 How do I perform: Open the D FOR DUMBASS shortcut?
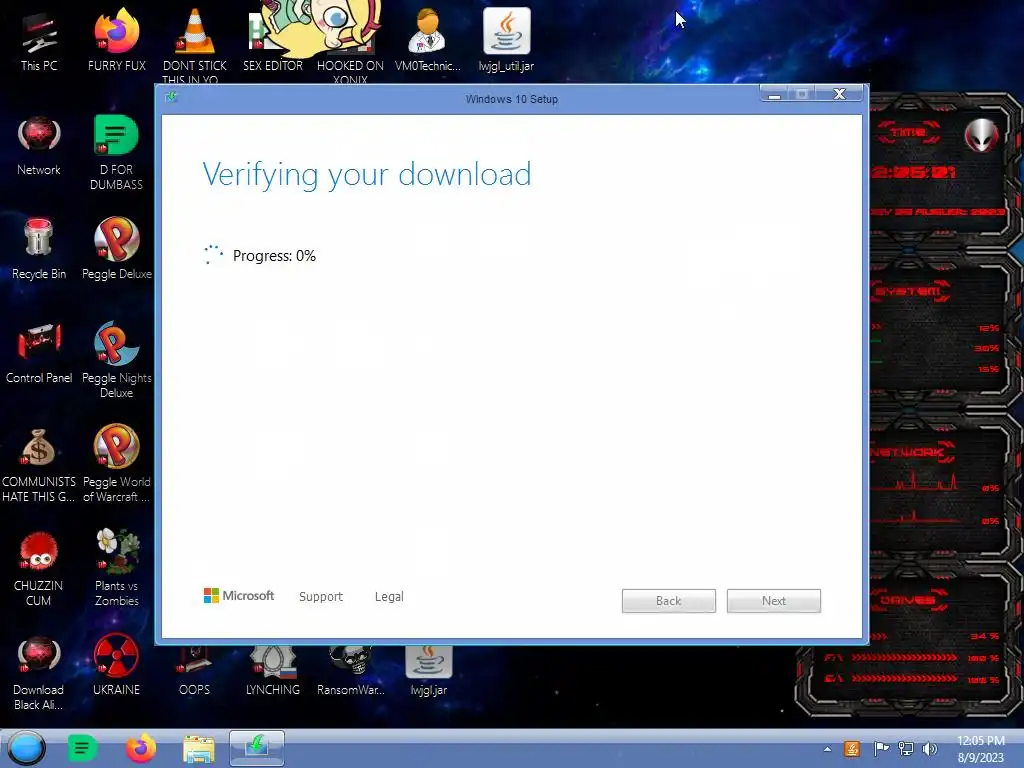pos(116,153)
